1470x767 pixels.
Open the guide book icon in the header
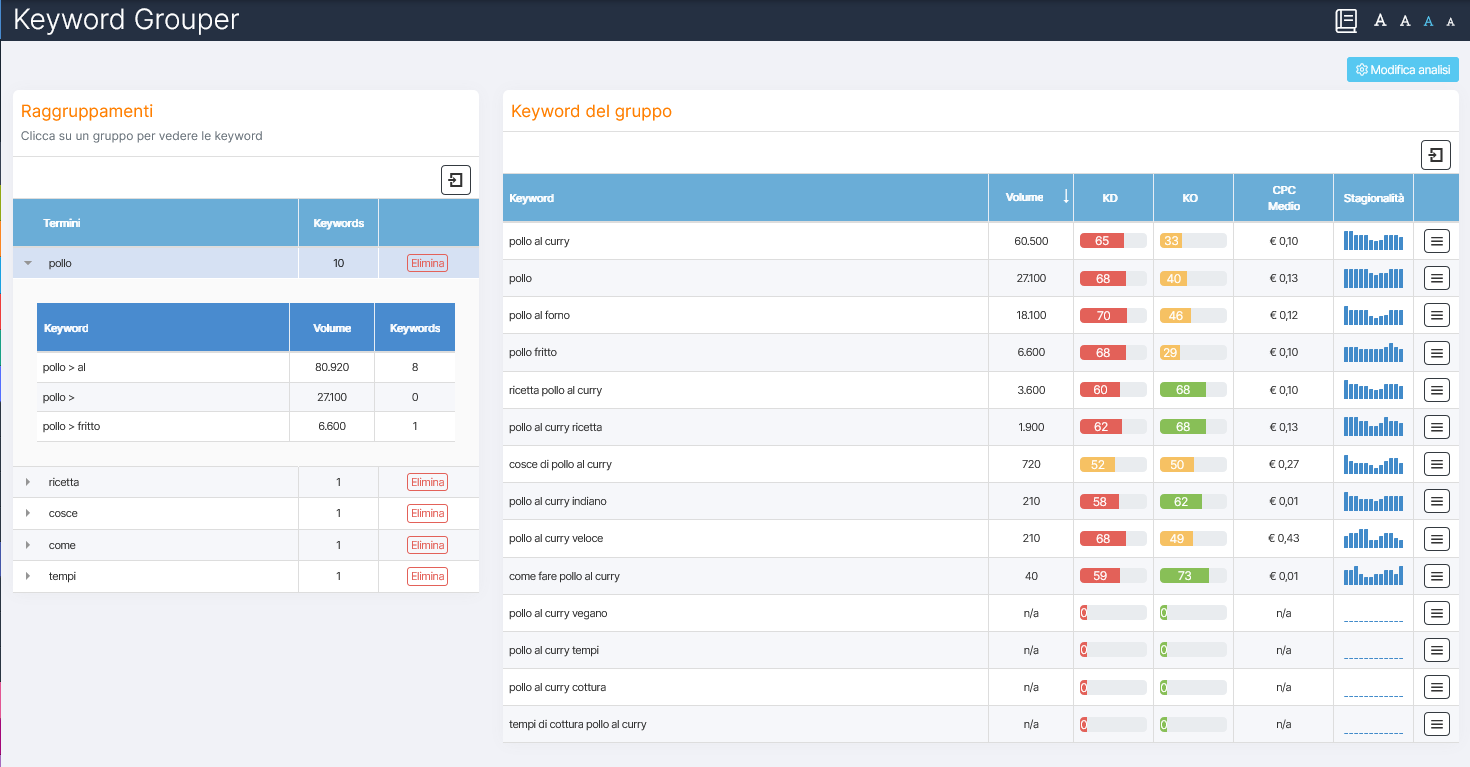coord(1345,20)
